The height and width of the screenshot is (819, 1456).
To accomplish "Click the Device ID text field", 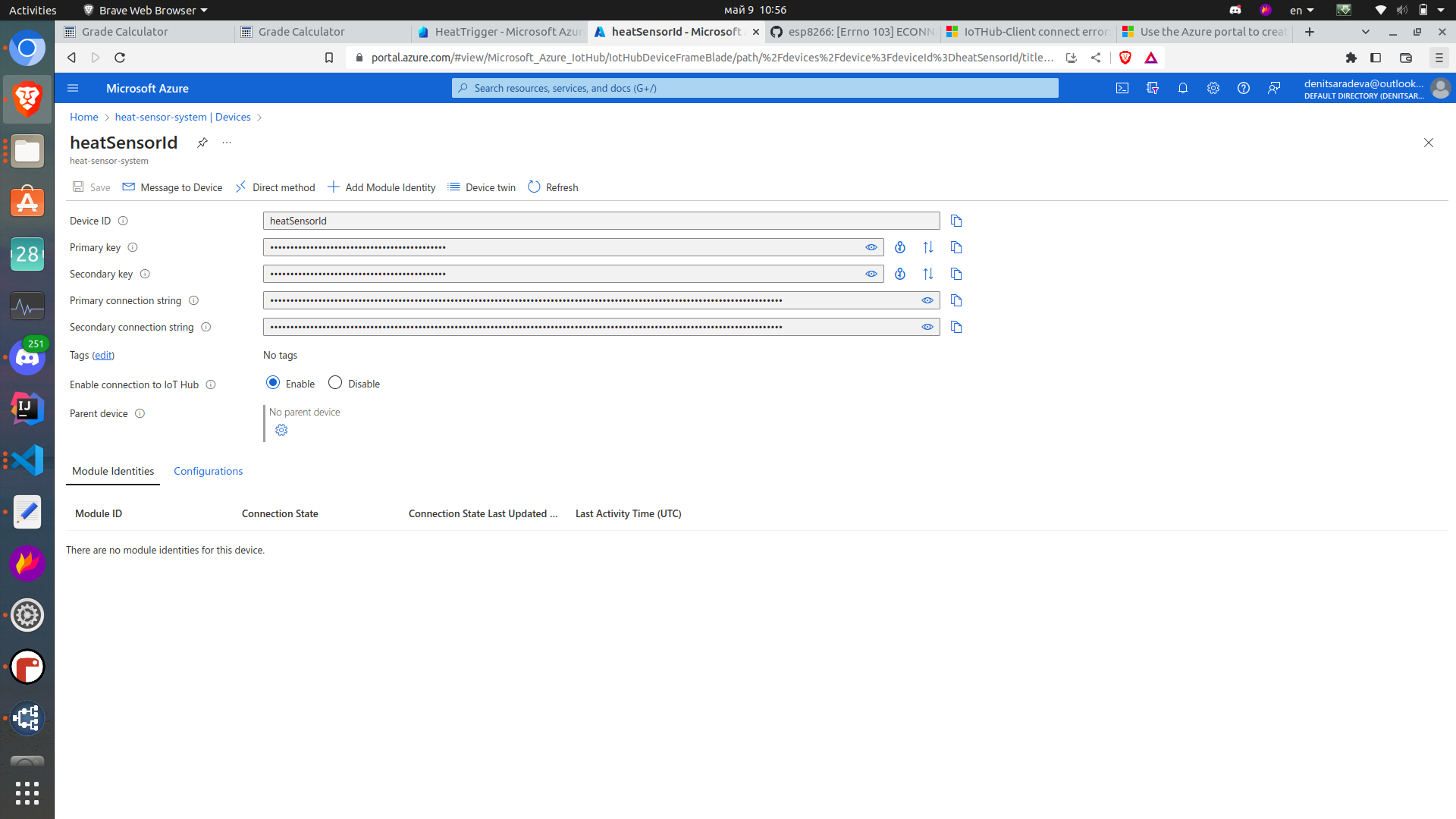I will tap(601, 221).
